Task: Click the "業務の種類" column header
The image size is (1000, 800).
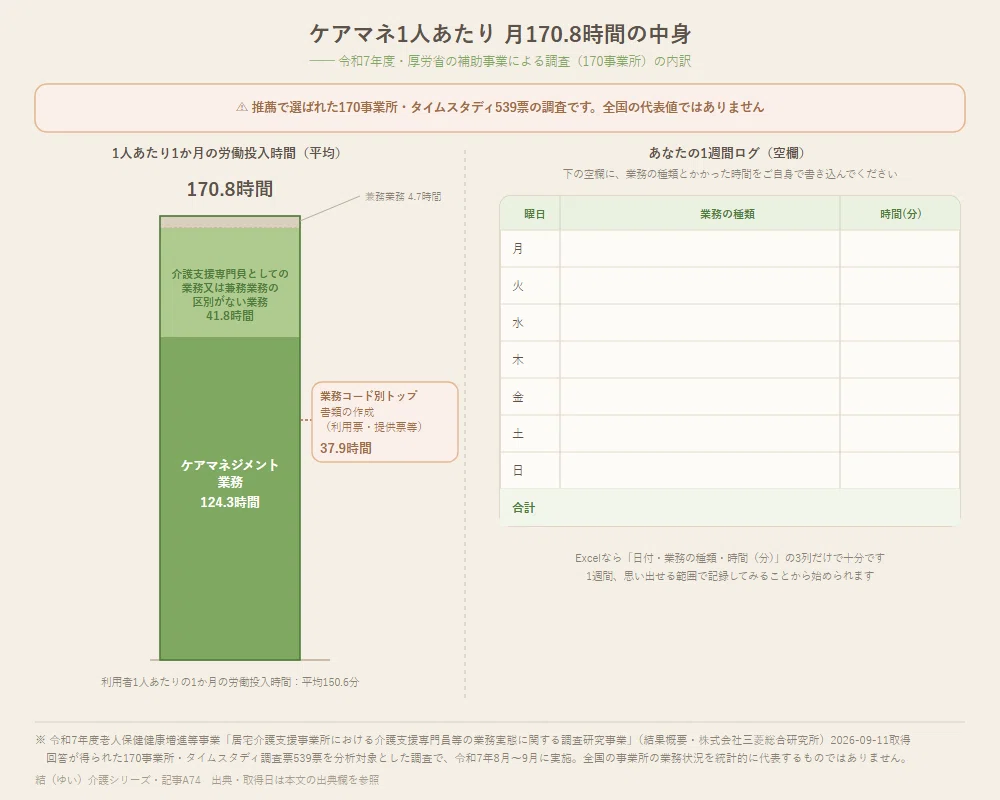Action: (x=727, y=214)
